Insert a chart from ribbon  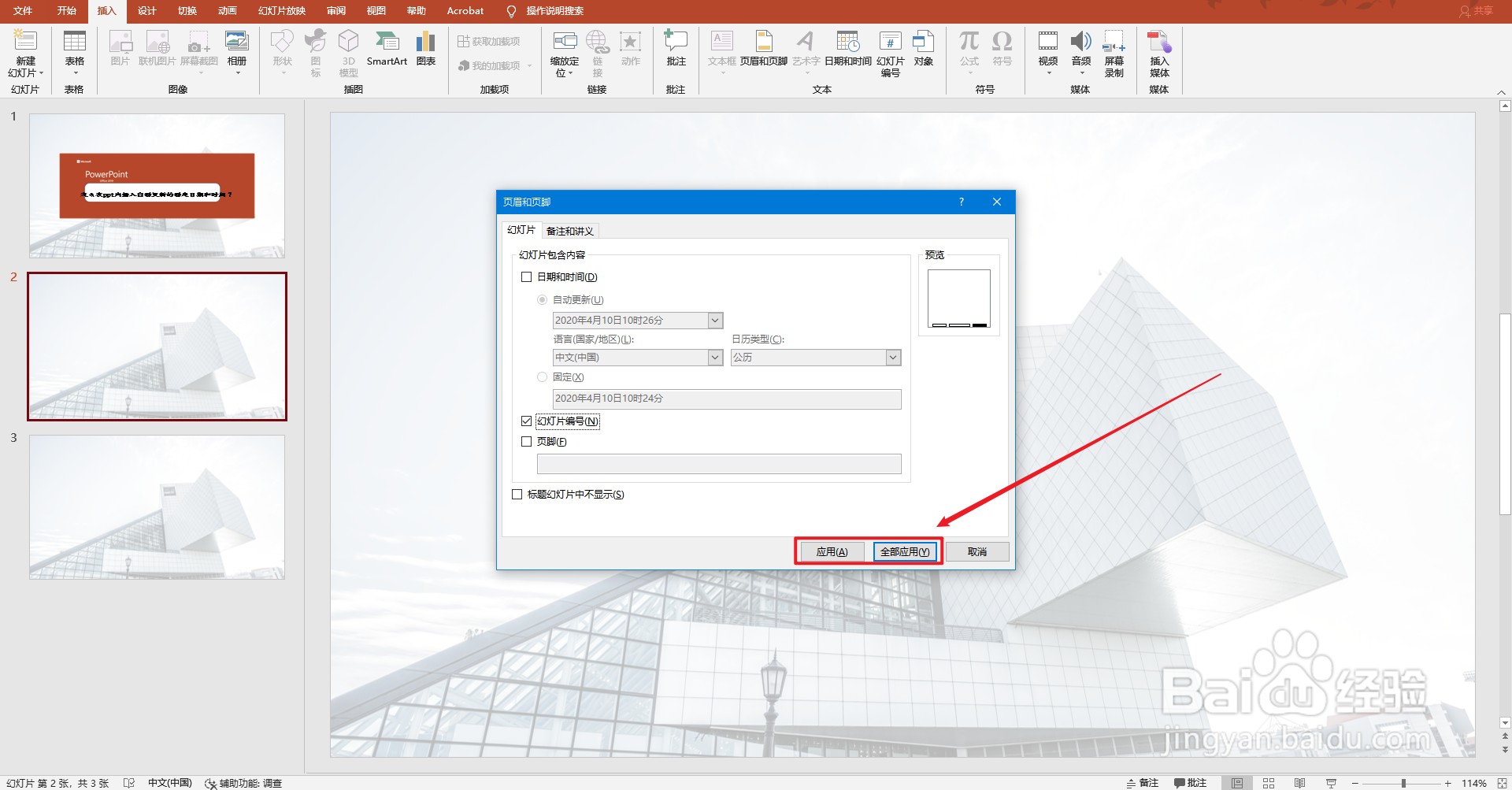tap(426, 49)
